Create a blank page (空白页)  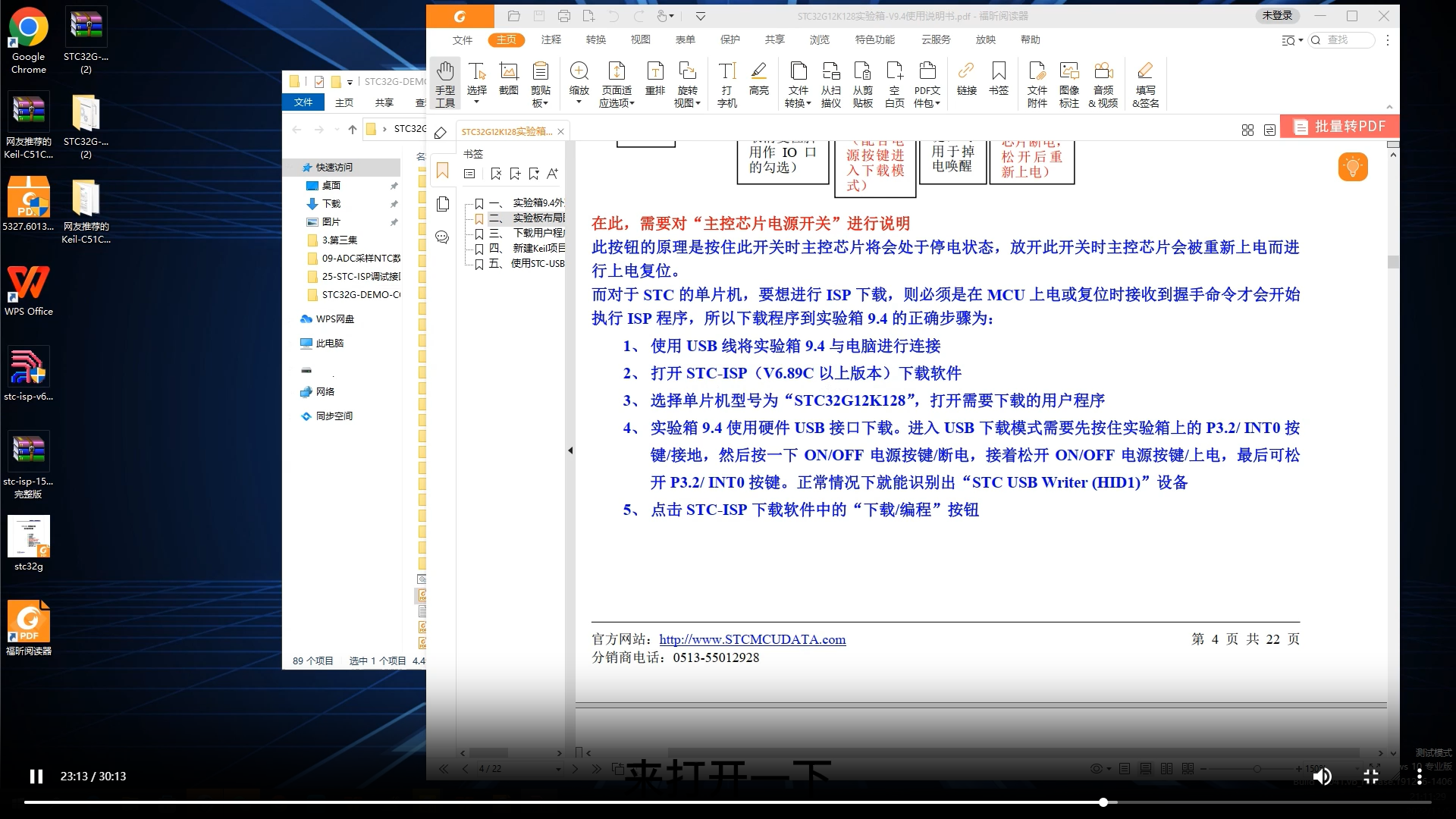pyautogui.click(x=895, y=83)
